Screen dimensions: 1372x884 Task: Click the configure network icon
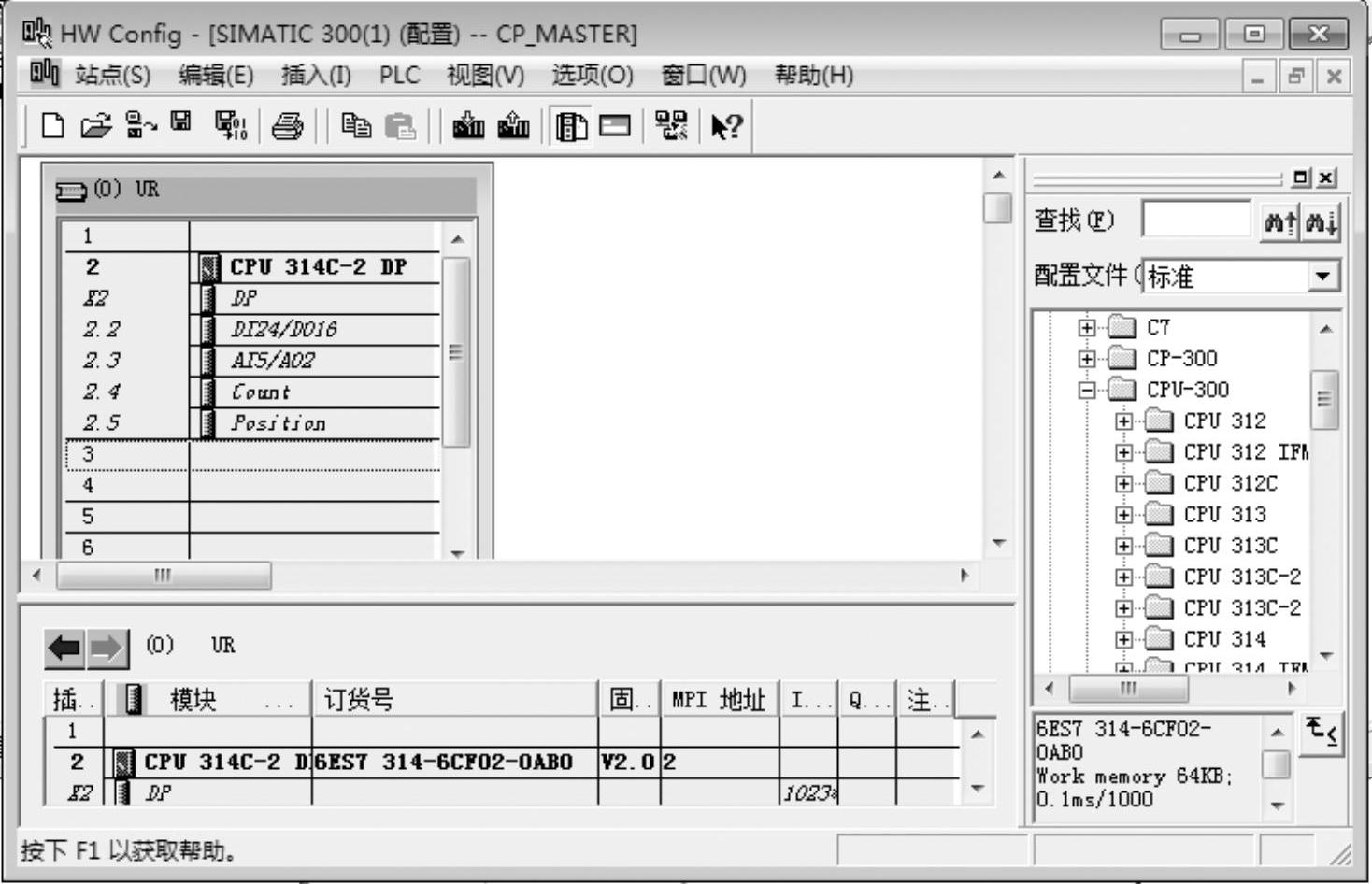point(671,125)
